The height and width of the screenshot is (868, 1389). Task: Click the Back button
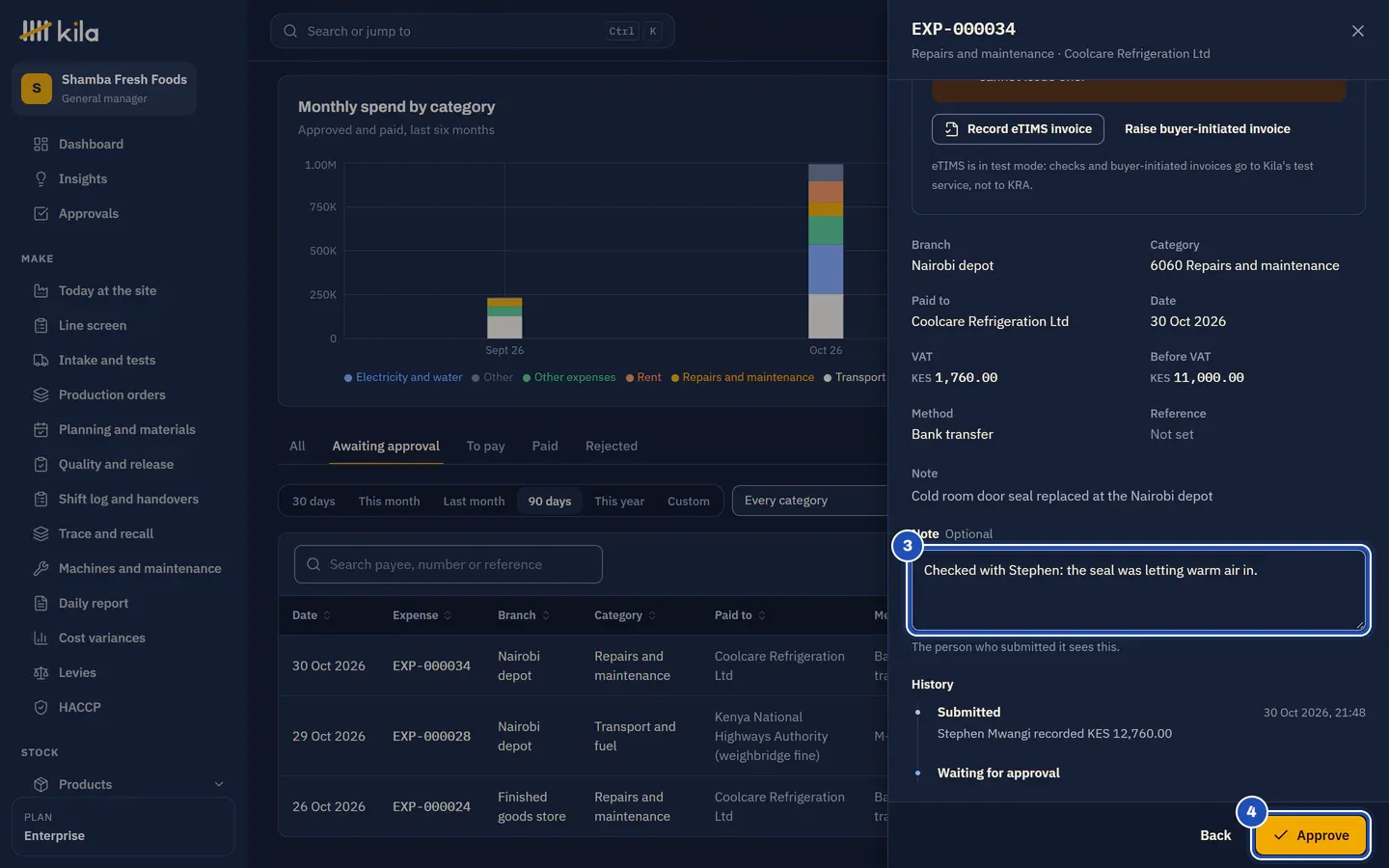[x=1215, y=835]
